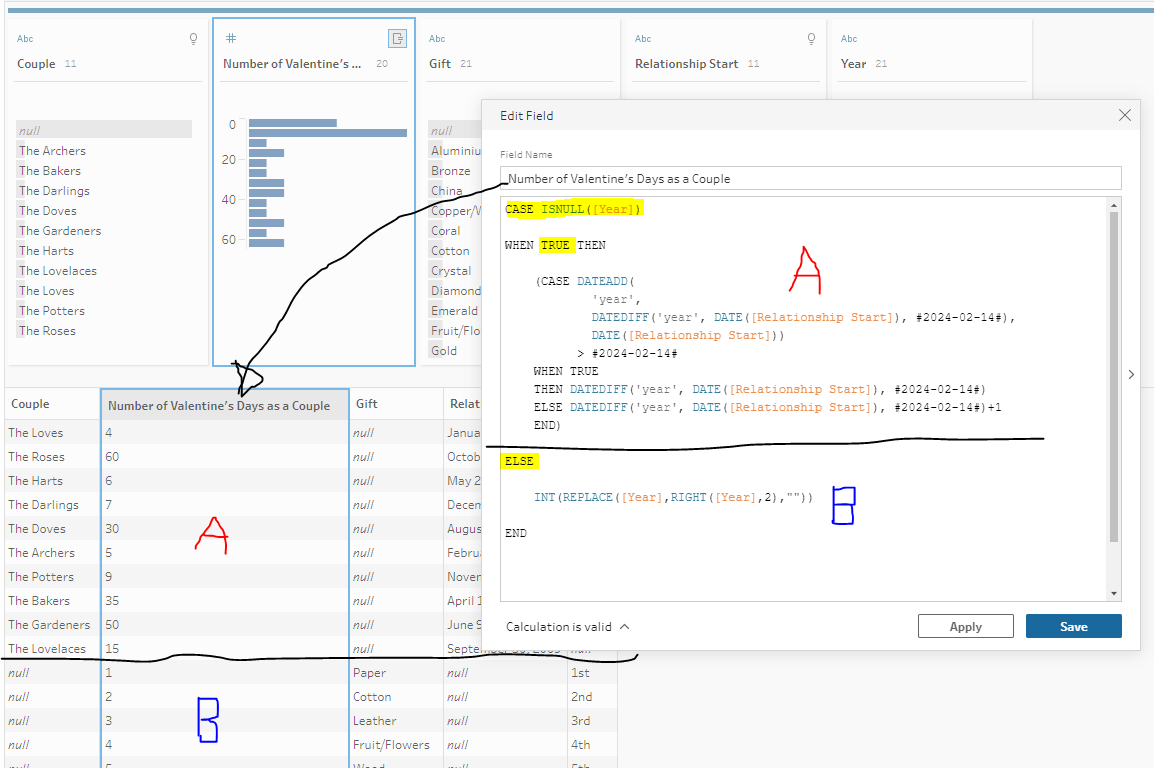This screenshot has width=1154, height=768.
Task: Select the Couple column header in data grid
Action: coord(30,405)
